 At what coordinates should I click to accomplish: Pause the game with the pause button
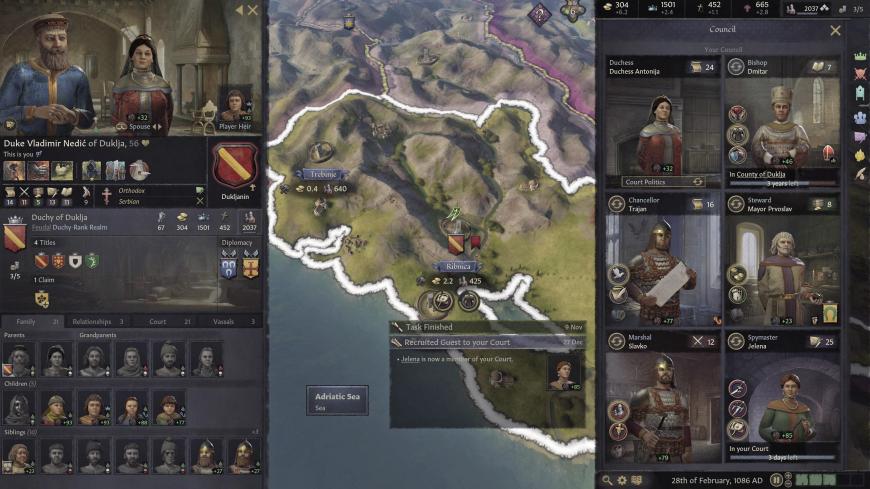[776, 480]
